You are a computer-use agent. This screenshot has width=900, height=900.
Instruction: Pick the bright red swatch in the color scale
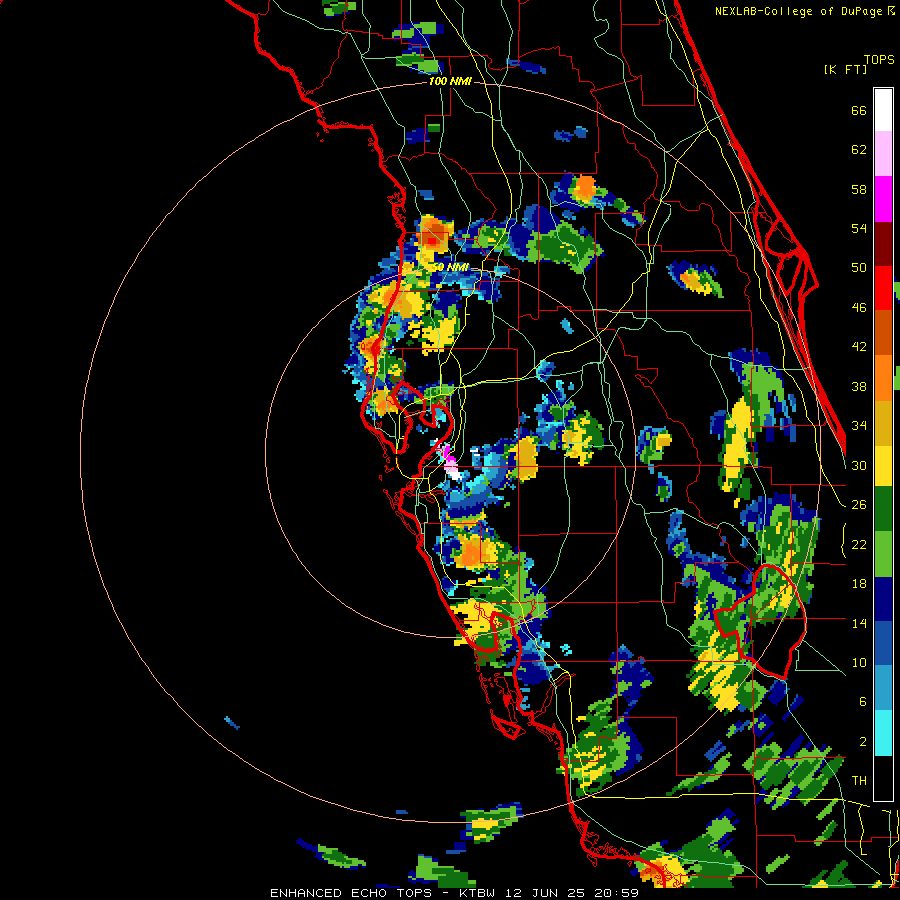tap(883, 288)
